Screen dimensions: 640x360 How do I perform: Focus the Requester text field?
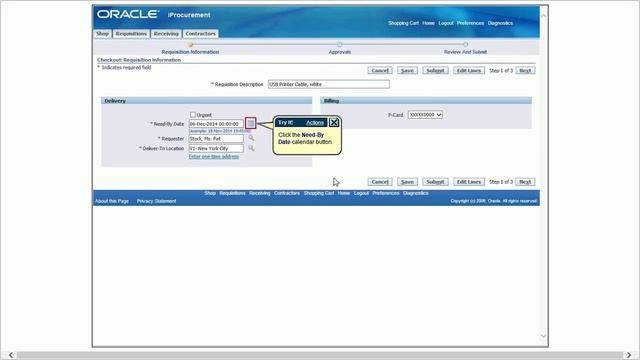(x=216, y=139)
